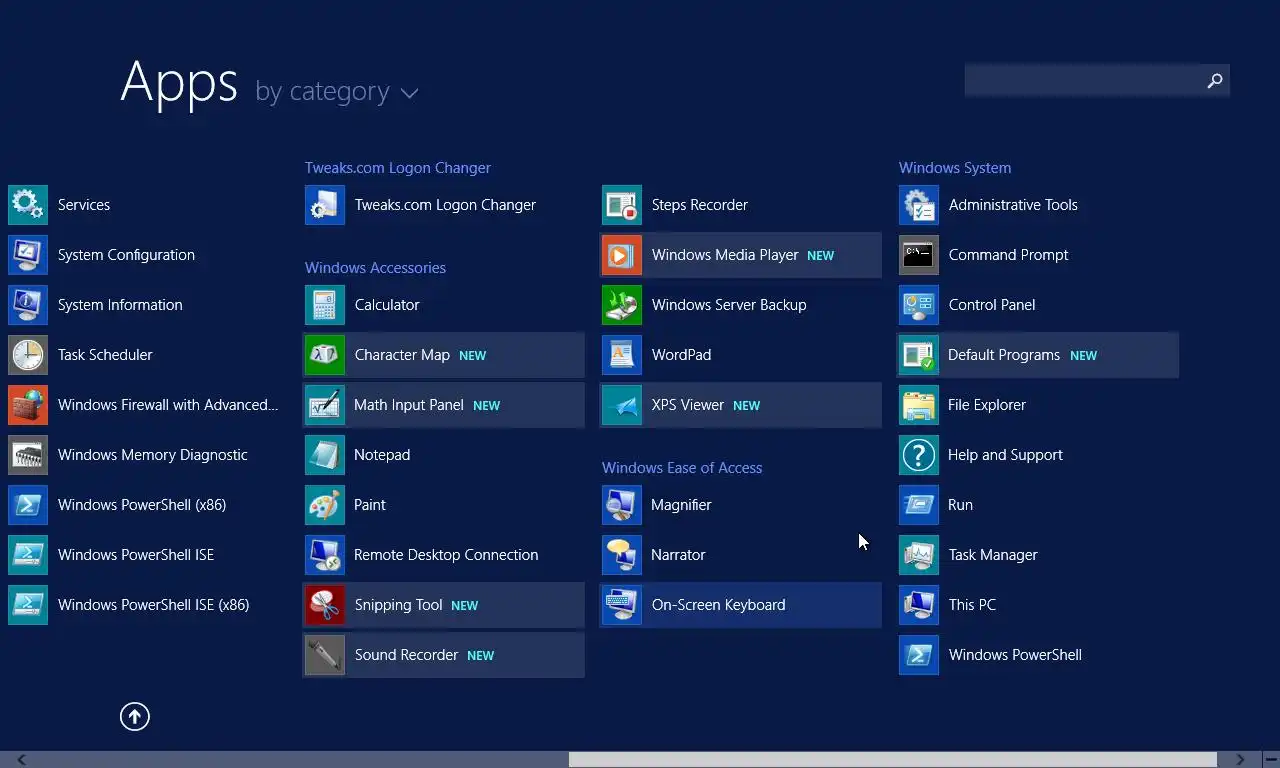1280x768 pixels.
Task: Open Task Scheduler clock icon
Action: [x=27, y=355]
